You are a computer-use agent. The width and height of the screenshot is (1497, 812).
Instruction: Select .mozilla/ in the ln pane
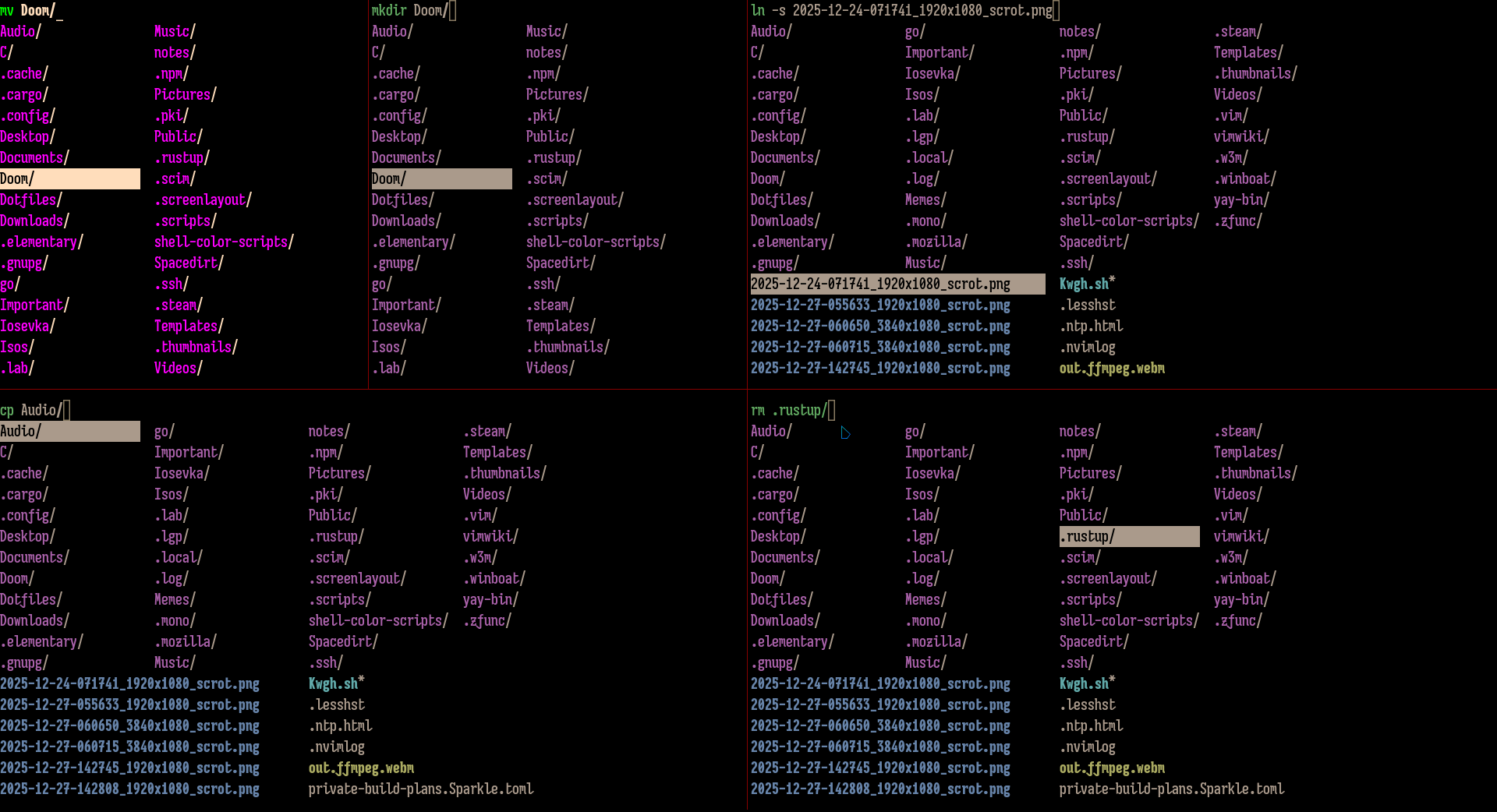pos(936,242)
